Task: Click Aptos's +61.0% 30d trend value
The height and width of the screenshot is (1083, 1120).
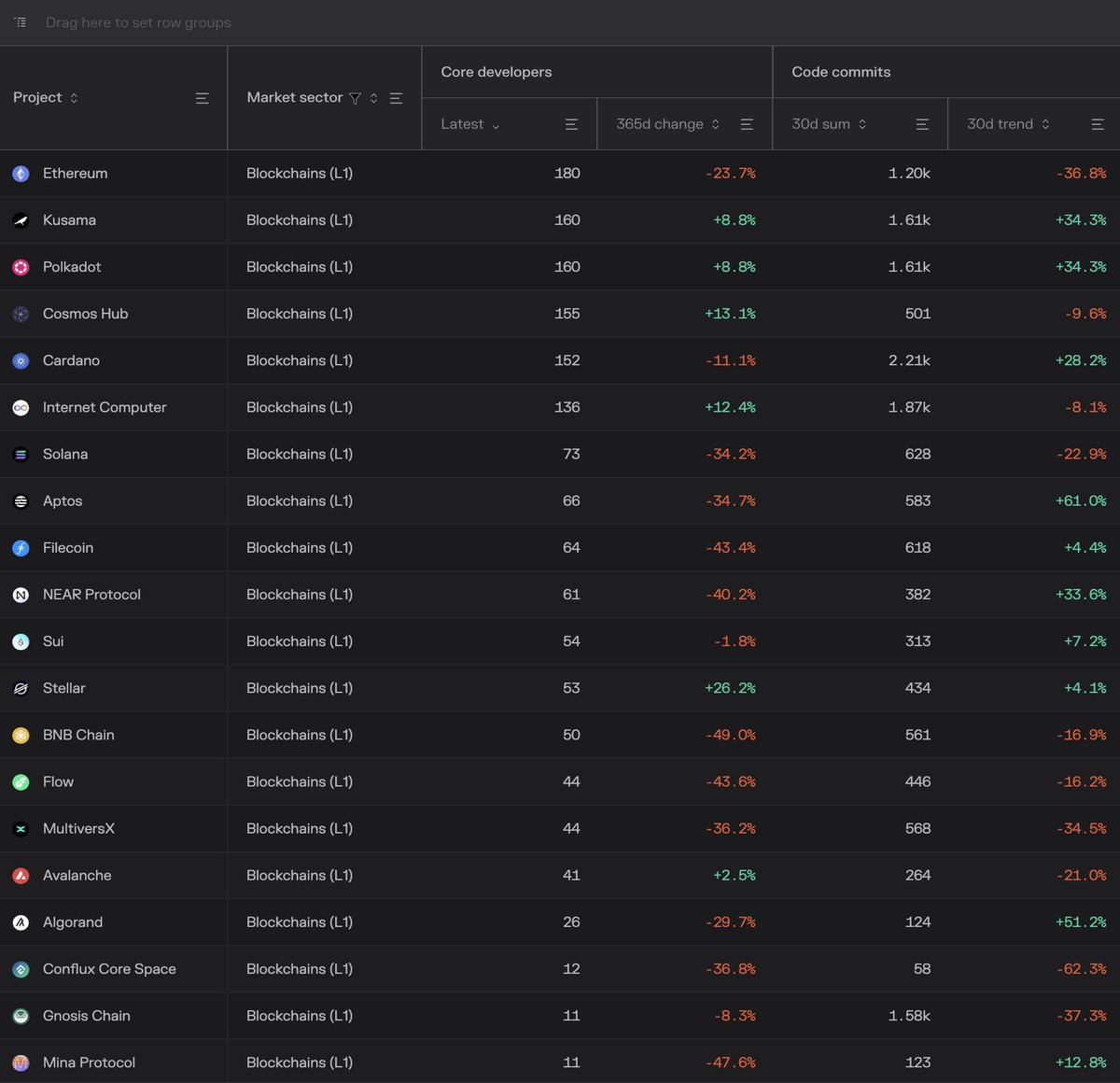Action: coord(1081,501)
